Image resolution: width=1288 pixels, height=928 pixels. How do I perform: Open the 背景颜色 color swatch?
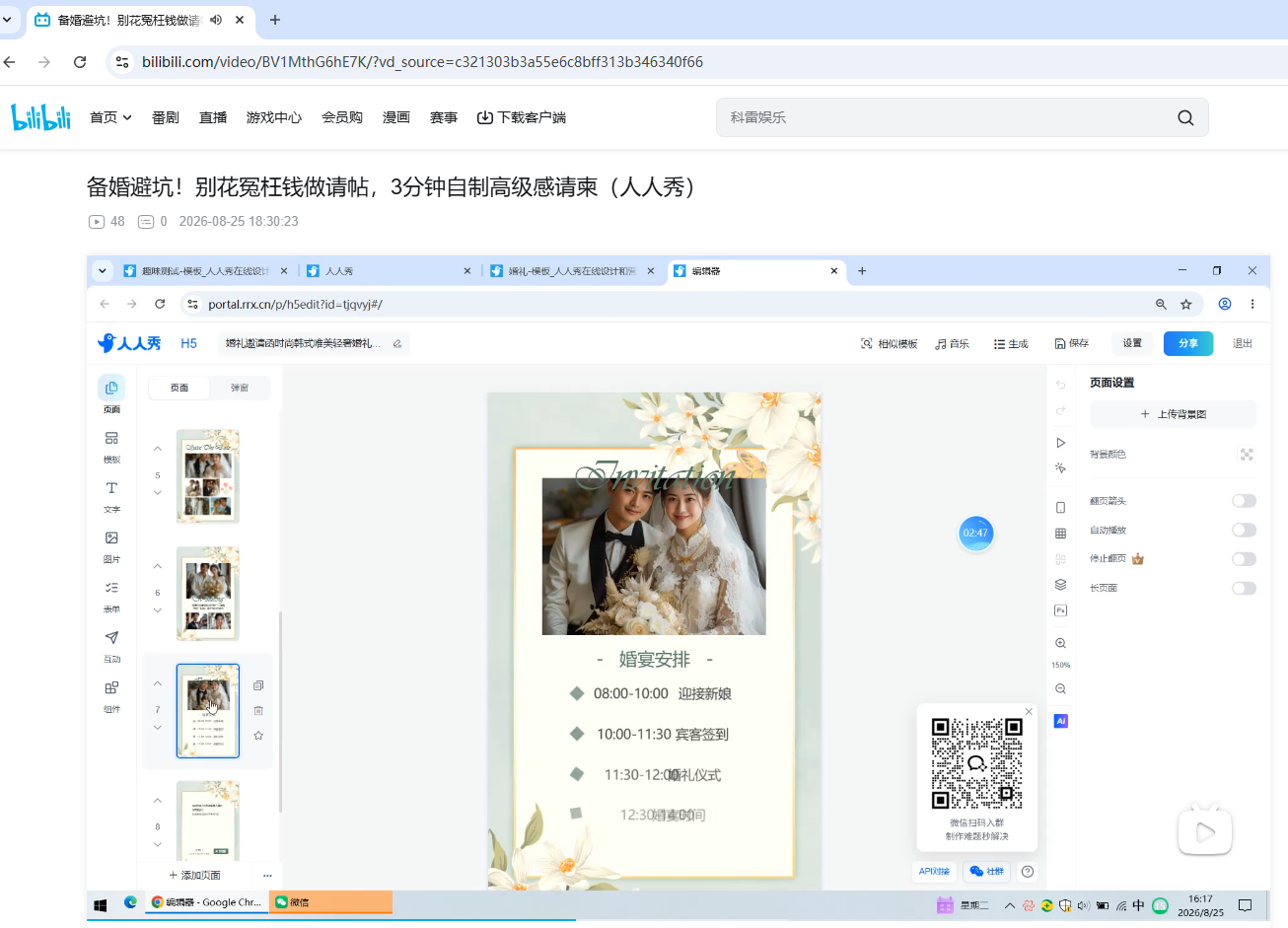coord(1247,455)
